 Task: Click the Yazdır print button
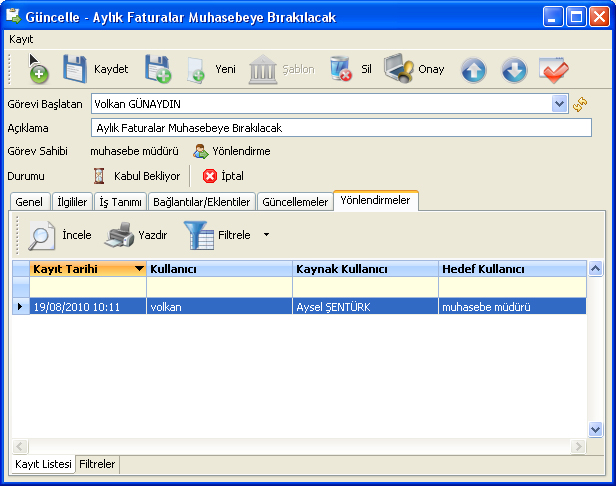(x=137, y=235)
